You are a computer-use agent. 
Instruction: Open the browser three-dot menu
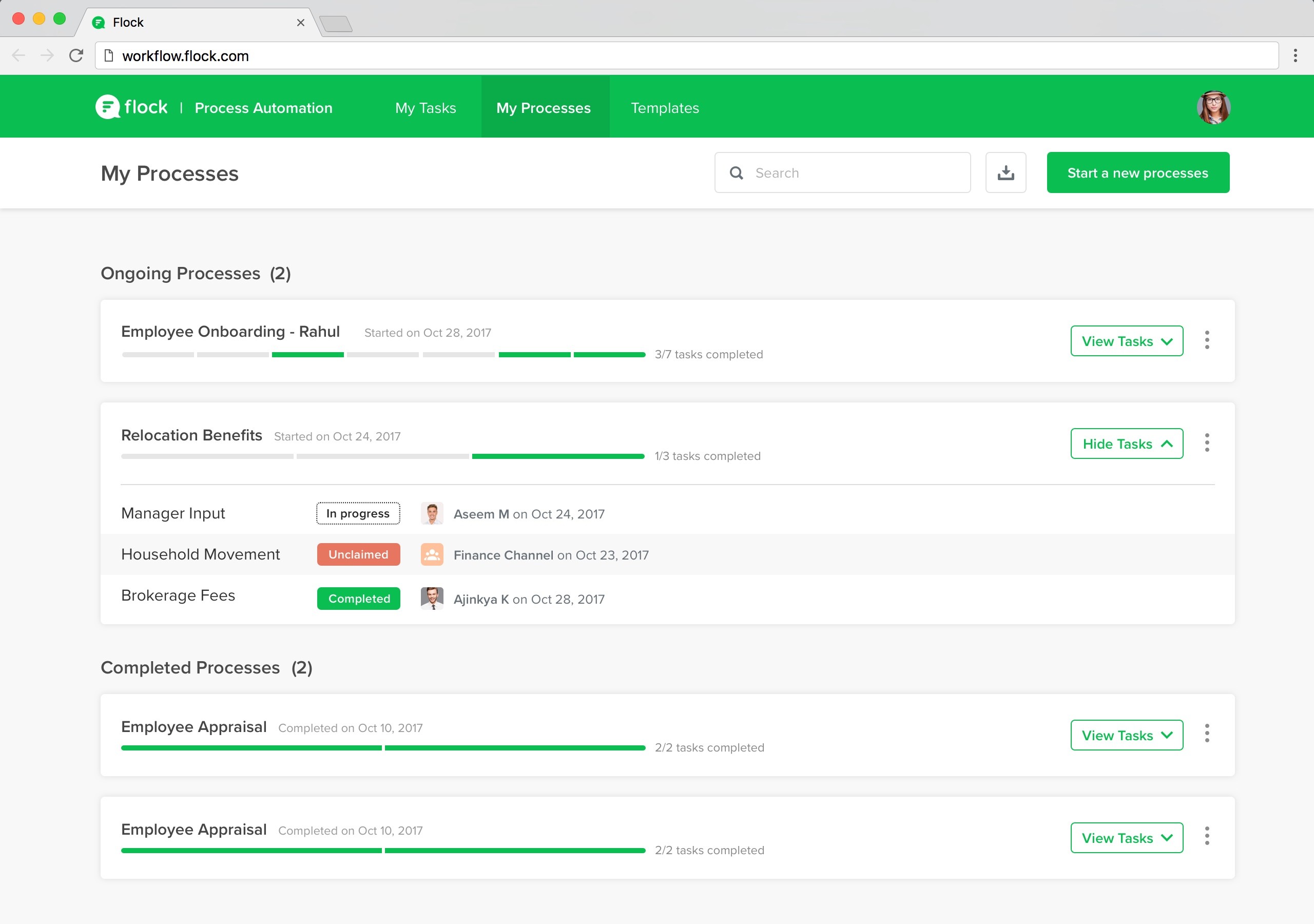coord(1295,55)
